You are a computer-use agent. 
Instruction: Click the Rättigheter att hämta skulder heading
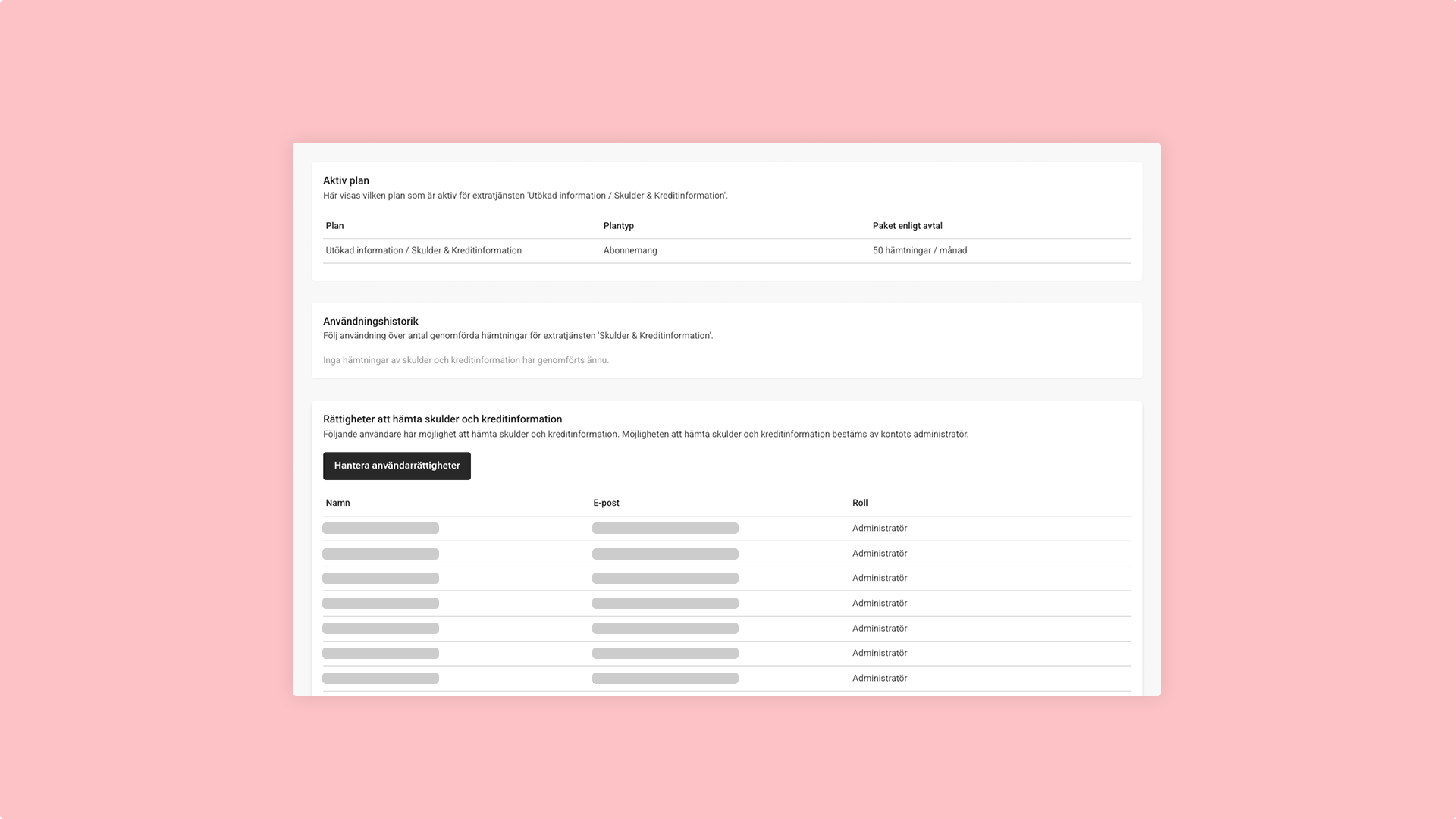coord(442,419)
